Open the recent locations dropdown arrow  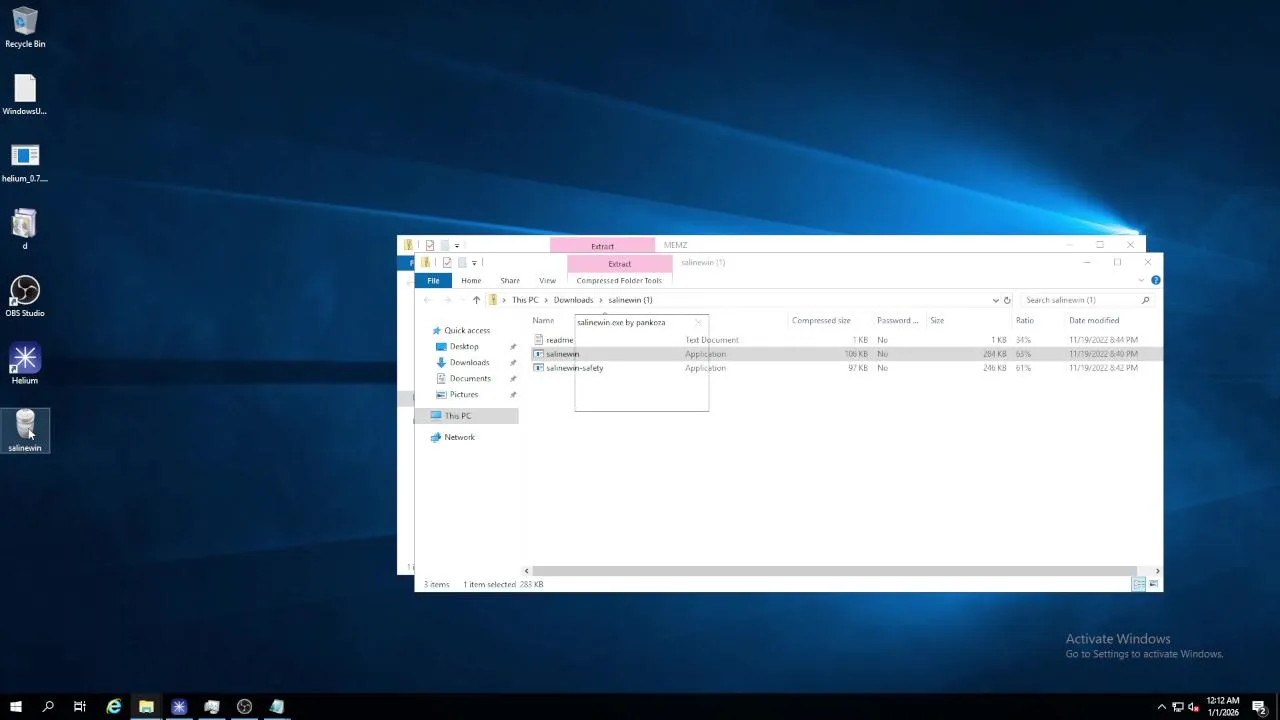click(x=461, y=300)
